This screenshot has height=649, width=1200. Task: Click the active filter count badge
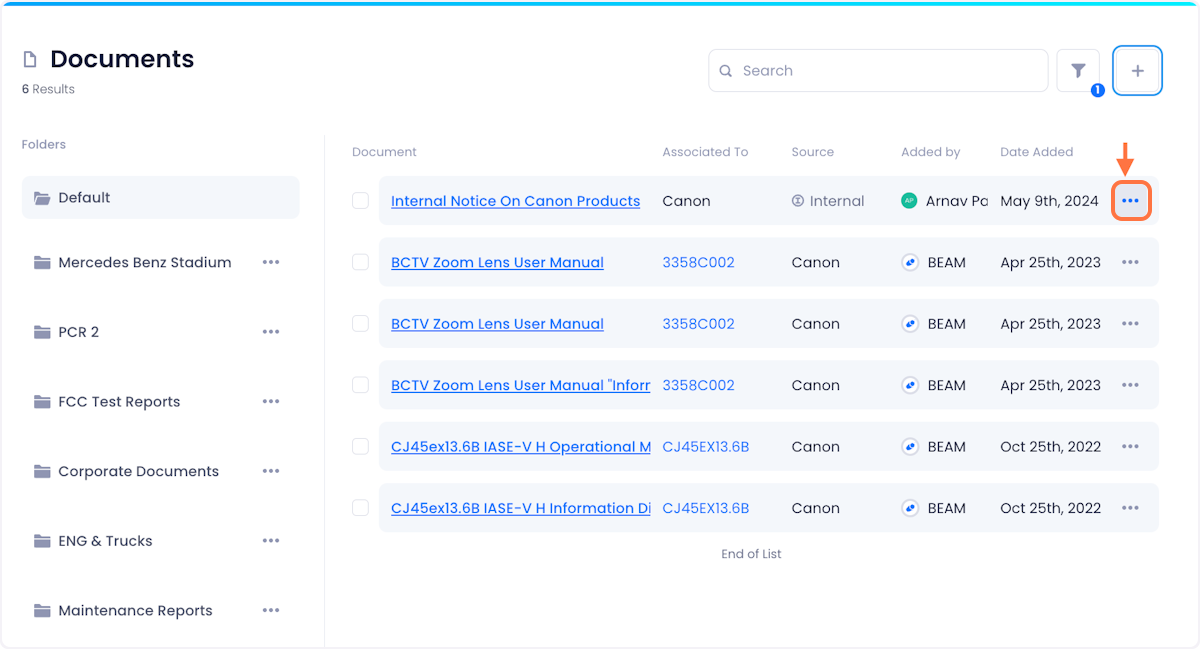point(1097,90)
